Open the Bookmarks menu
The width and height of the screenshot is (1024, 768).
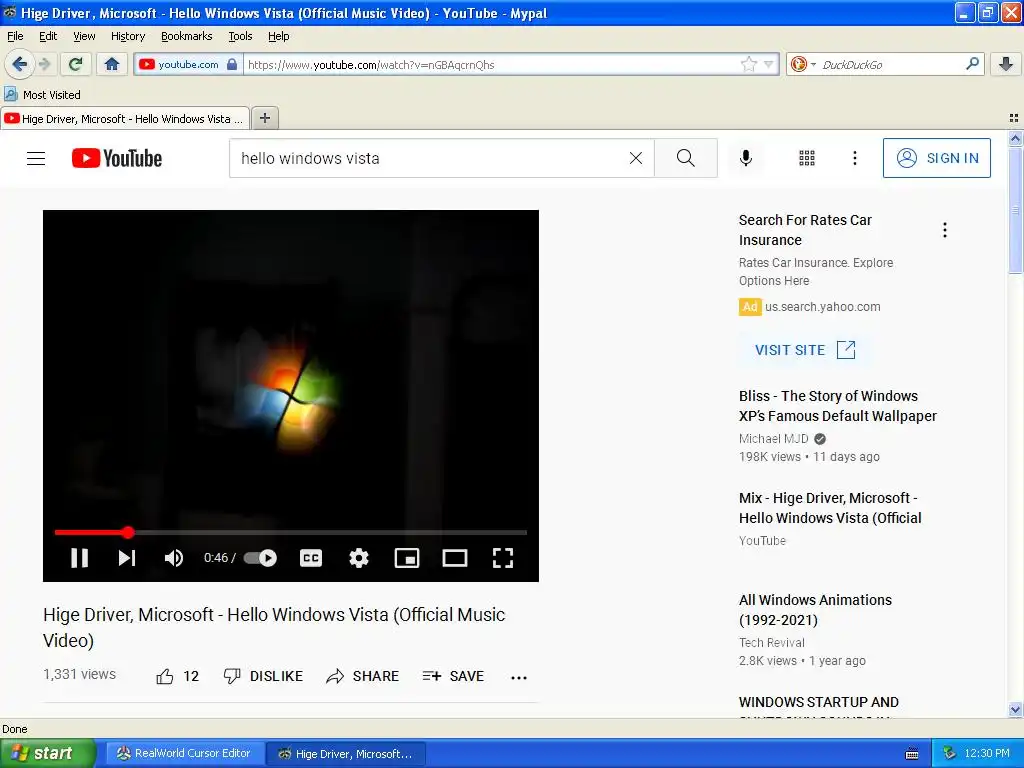[187, 36]
